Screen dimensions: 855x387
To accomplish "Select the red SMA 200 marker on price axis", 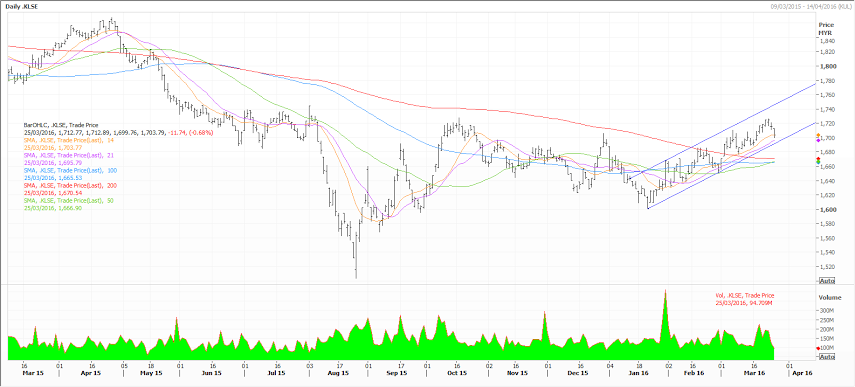I will click(x=818, y=159).
